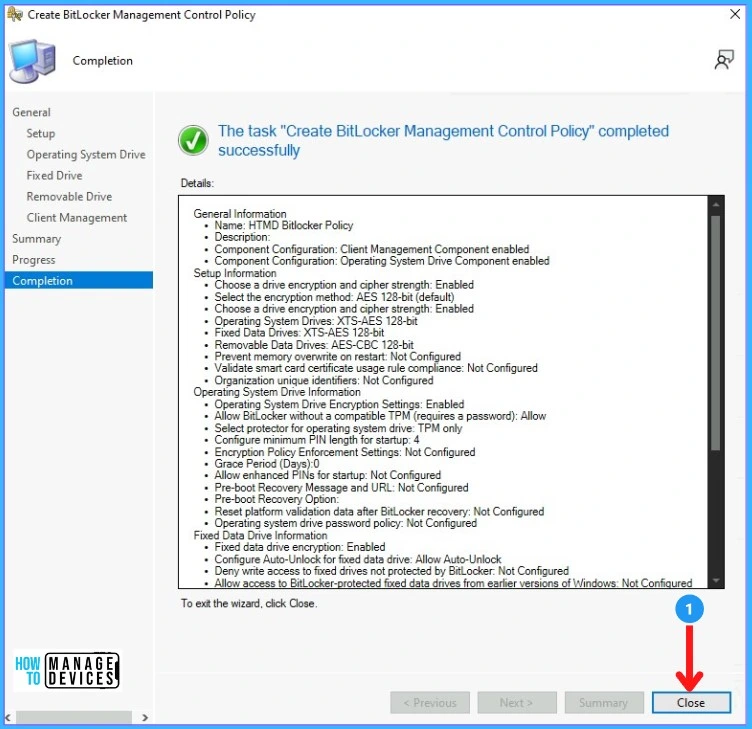Click the disabled Previous button
Viewport: 752px width, 729px height.
pos(430,703)
